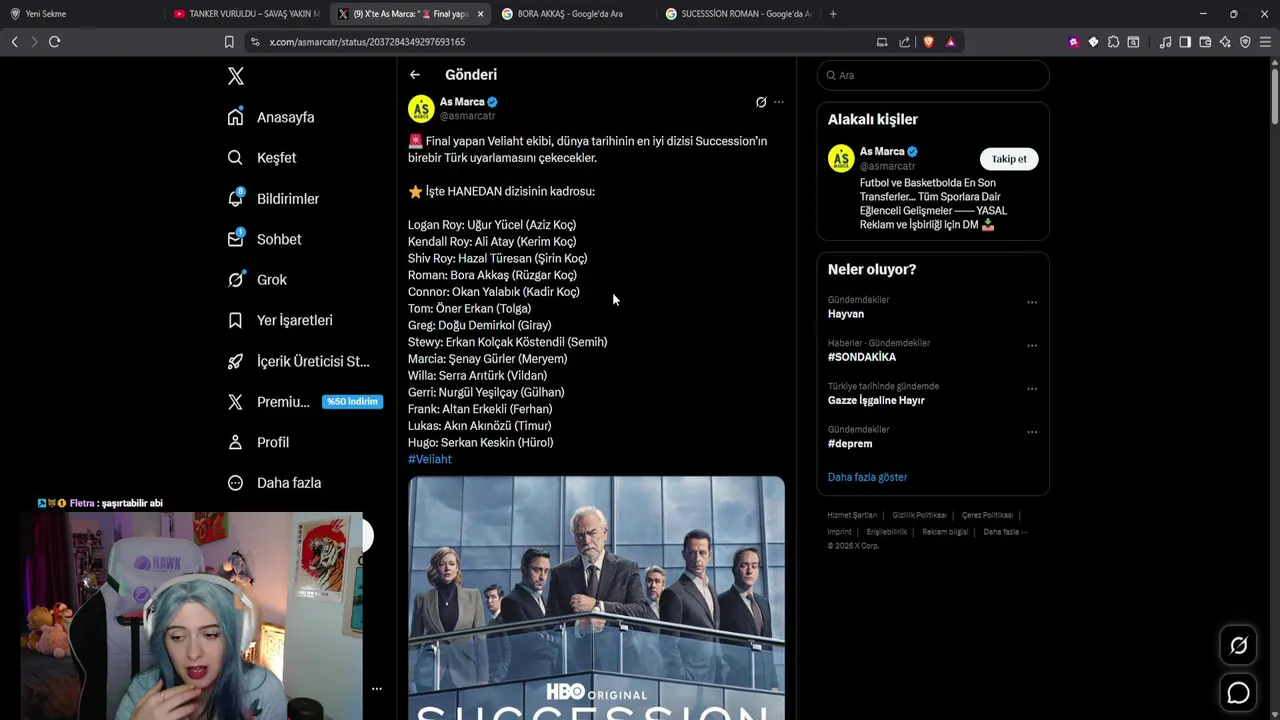Expand Daha fazla footer options
Viewport: 1280px width, 720px height.
[x=1005, y=532]
